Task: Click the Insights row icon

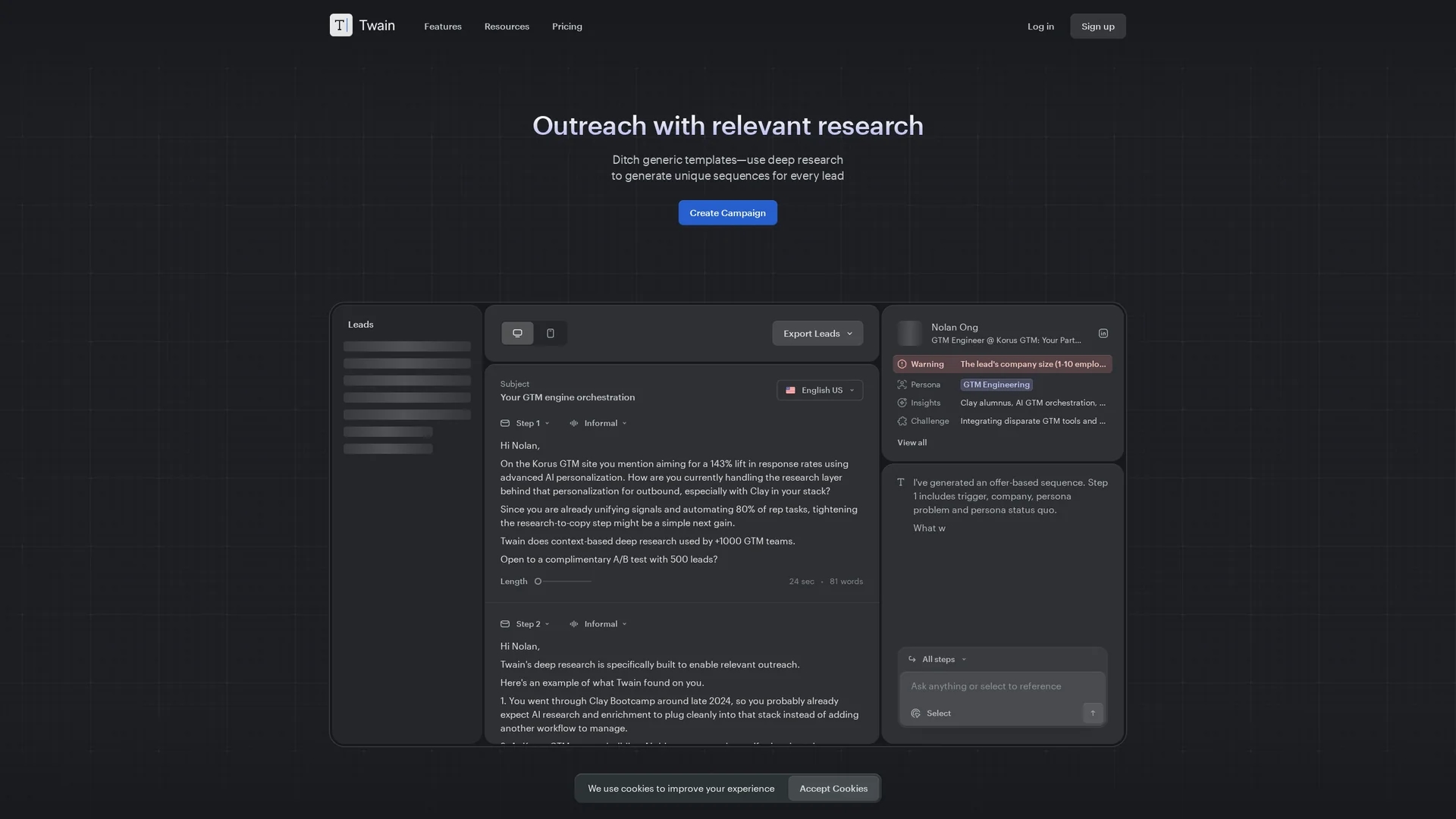Action: (x=902, y=403)
